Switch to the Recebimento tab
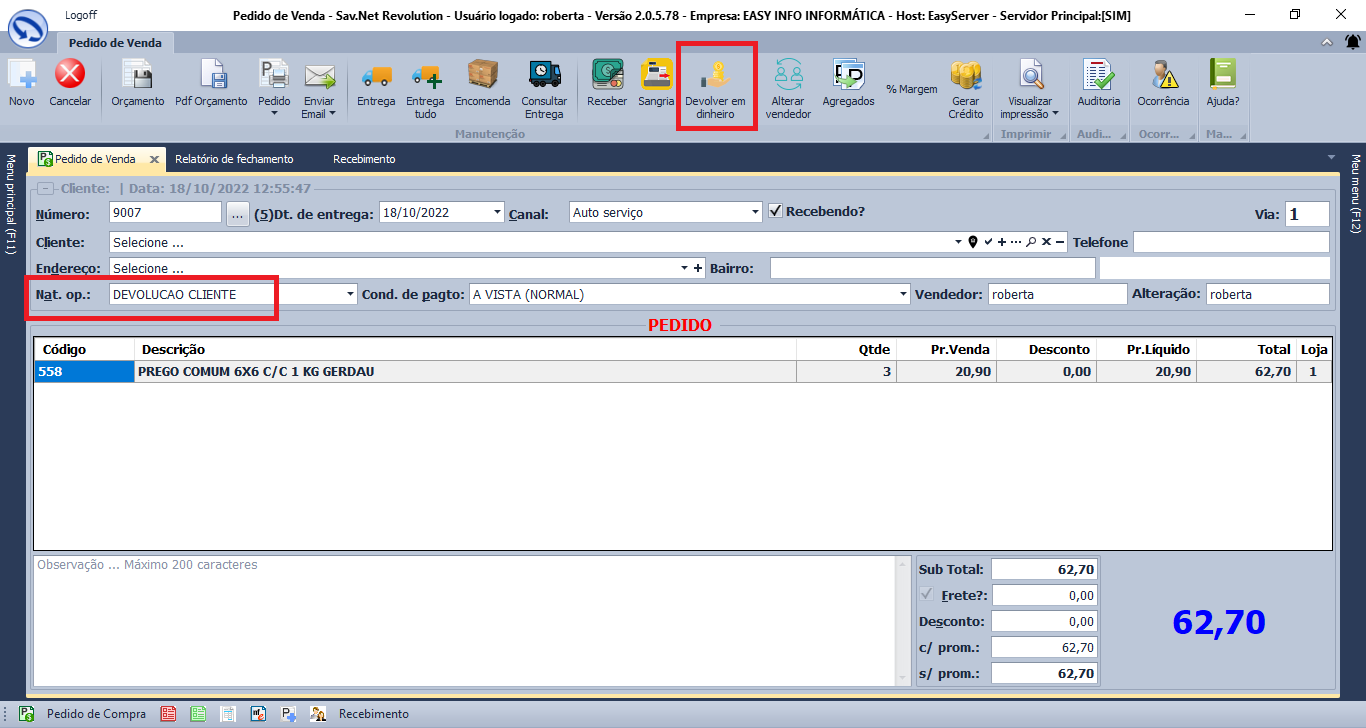The height and width of the screenshot is (728, 1366). (364, 159)
